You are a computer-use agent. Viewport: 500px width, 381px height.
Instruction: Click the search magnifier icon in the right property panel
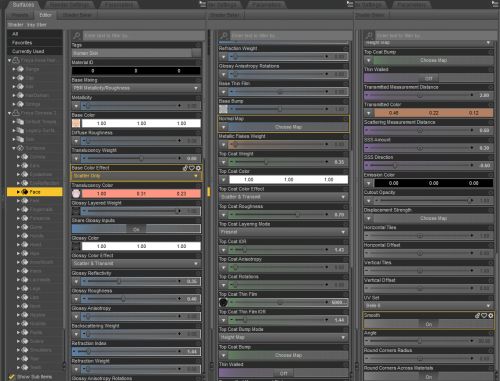point(369,35)
